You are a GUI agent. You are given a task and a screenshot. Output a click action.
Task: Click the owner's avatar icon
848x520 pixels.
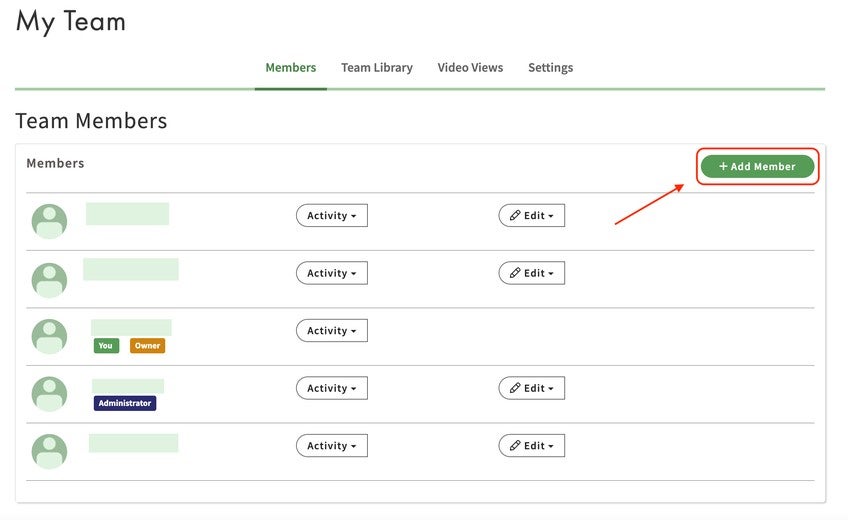[49, 337]
